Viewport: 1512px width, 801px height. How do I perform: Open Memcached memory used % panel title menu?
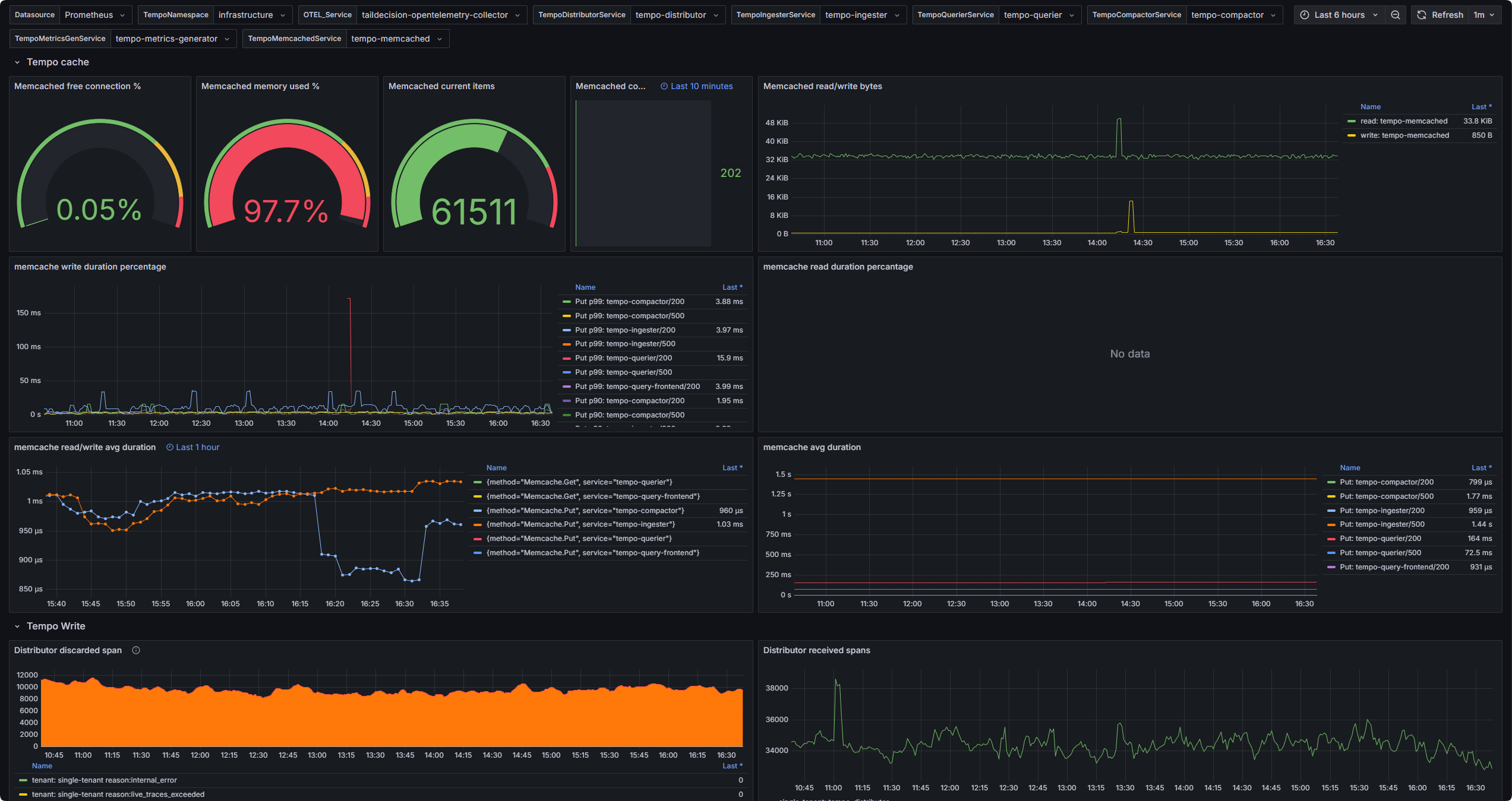point(260,86)
